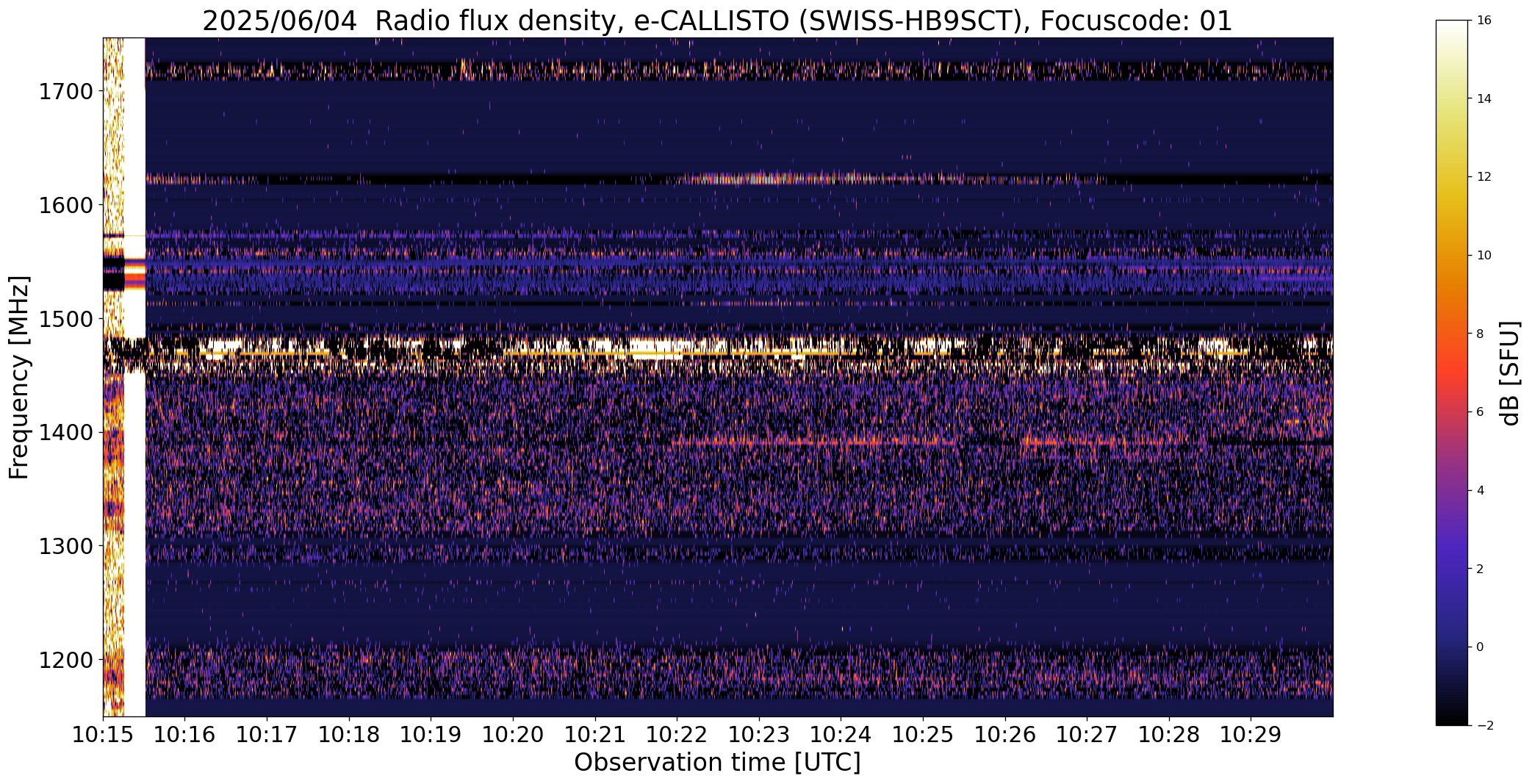
Task: Click the colorbar tick value 10
Action: [x=1484, y=255]
